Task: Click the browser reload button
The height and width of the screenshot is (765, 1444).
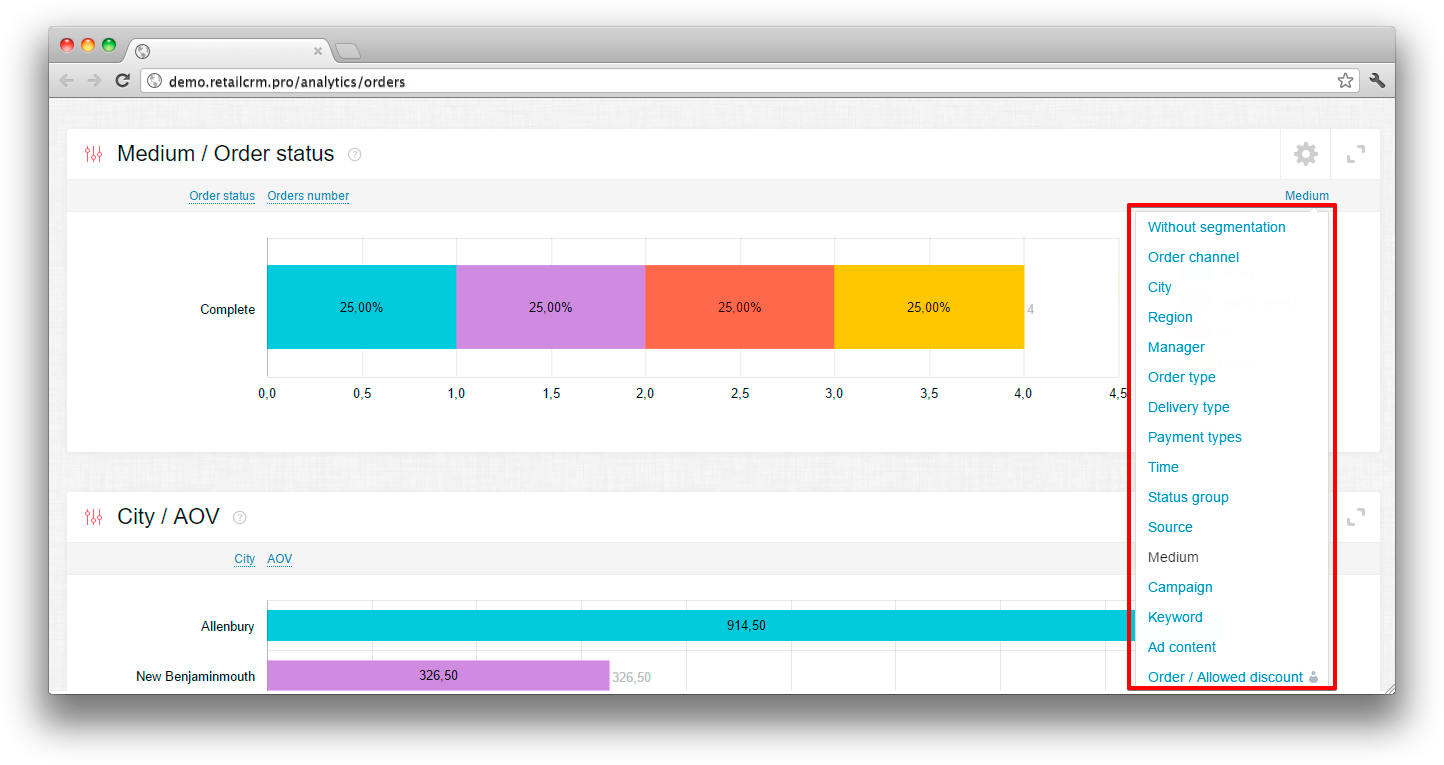Action: point(123,81)
